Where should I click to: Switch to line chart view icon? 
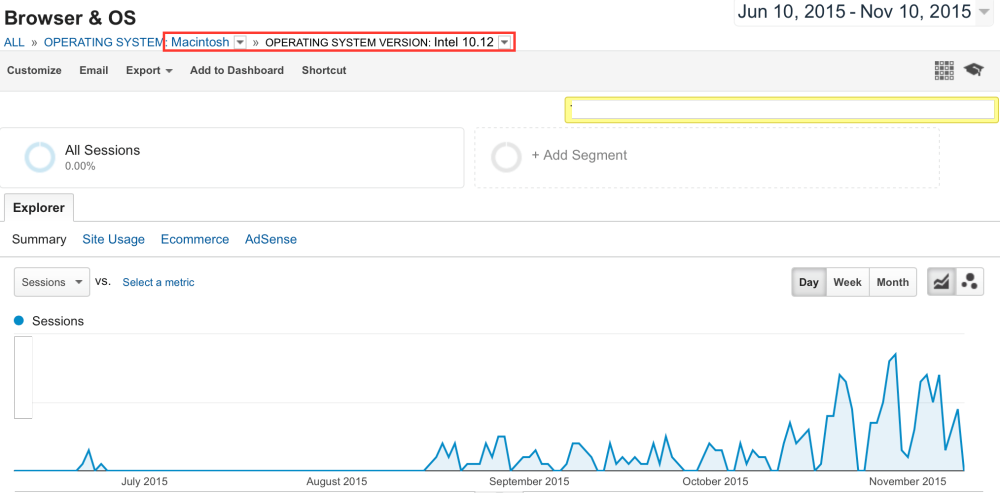click(941, 282)
